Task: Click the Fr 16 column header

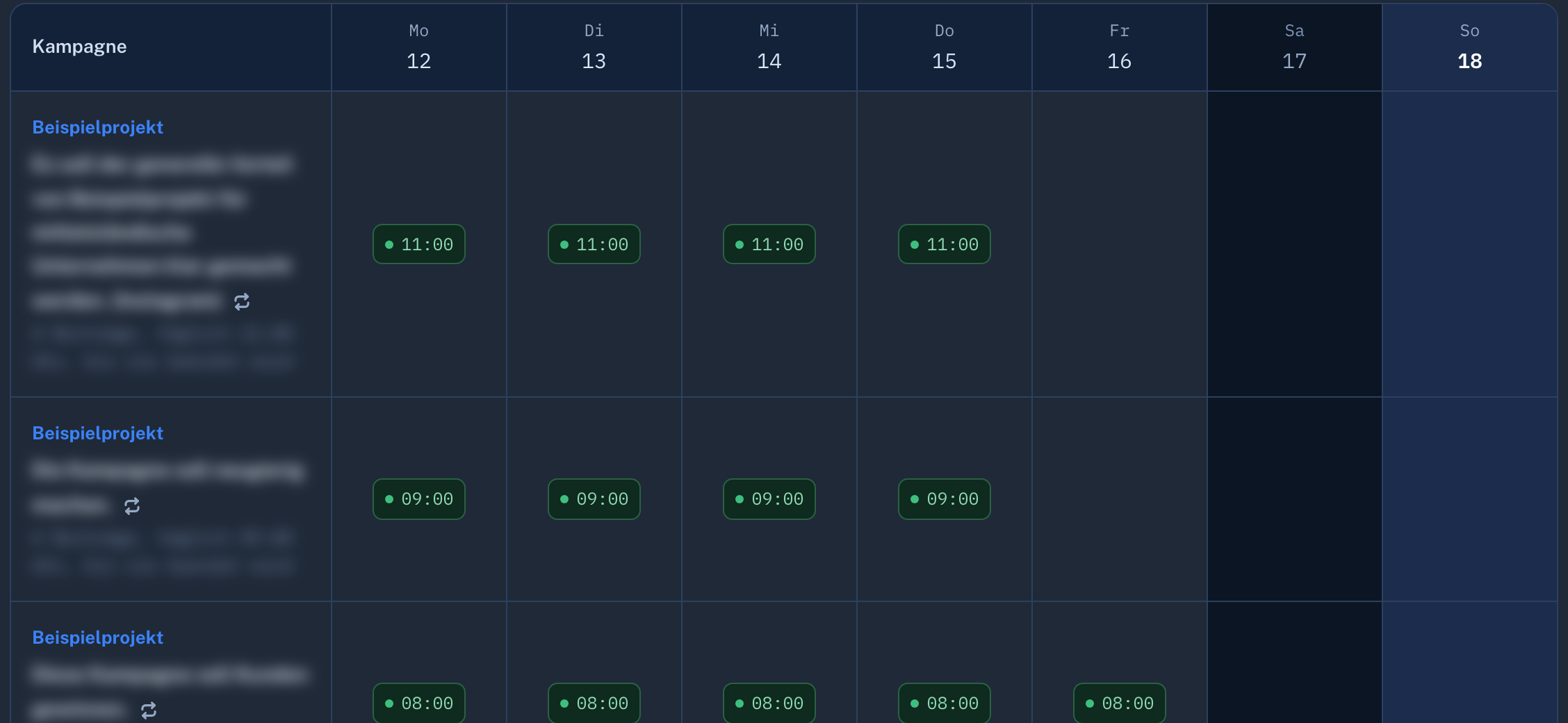Action: [x=1120, y=47]
